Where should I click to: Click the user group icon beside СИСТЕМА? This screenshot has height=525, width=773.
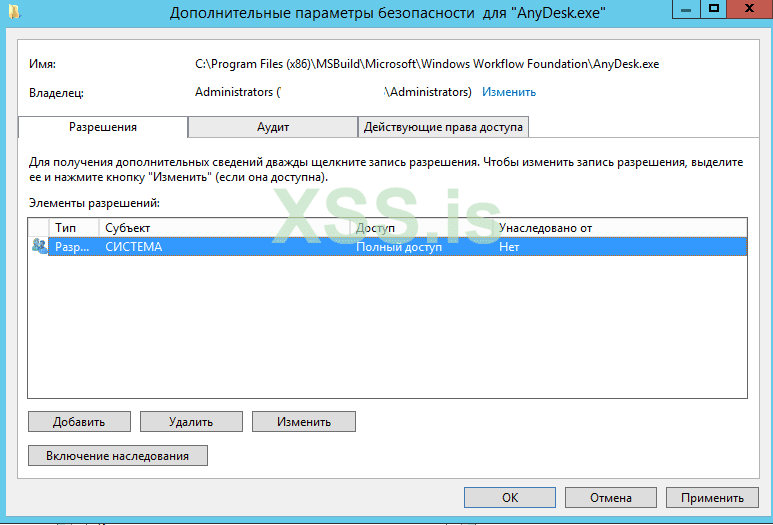click(39, 246)
